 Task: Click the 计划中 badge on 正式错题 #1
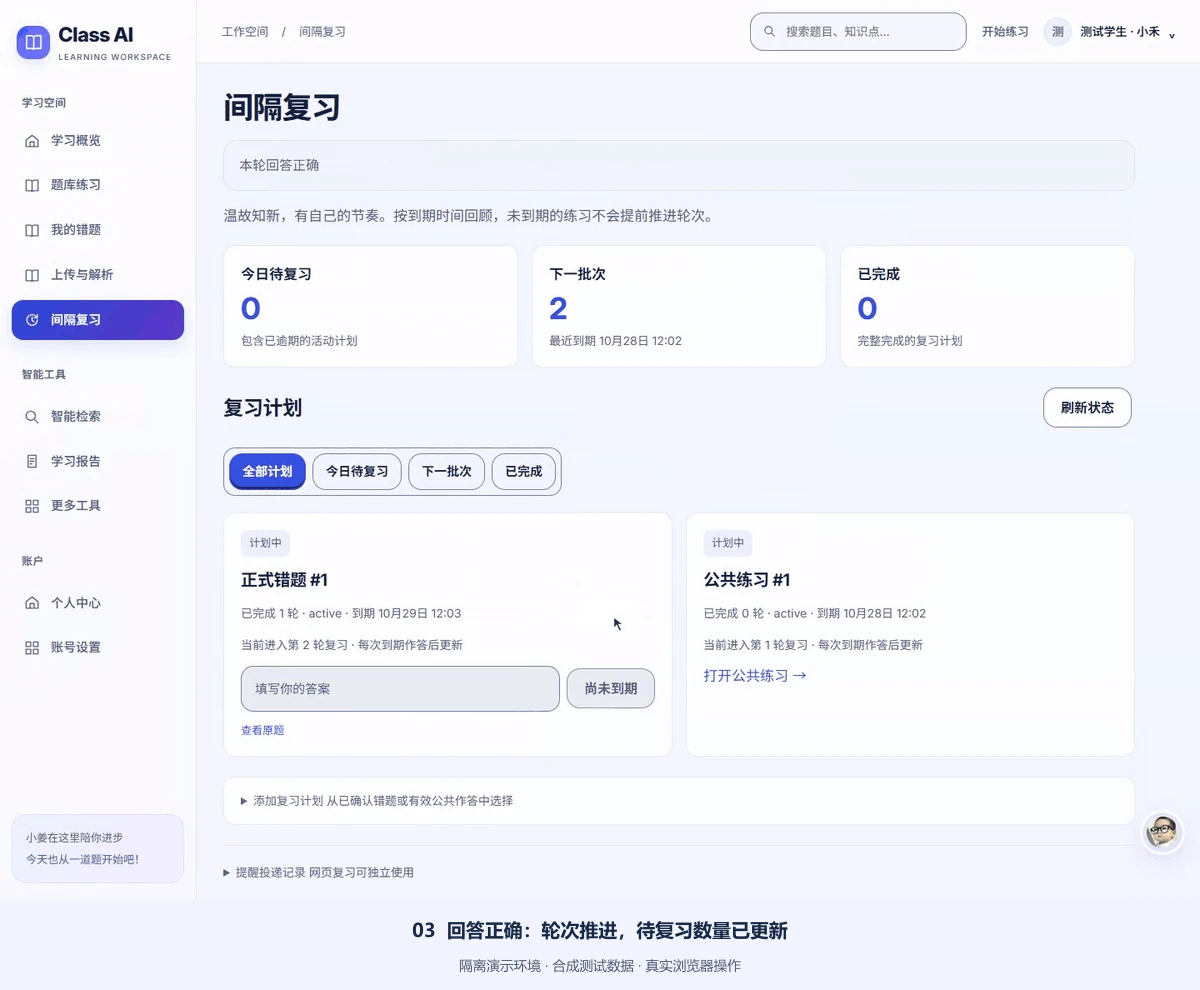click(265, 543)
